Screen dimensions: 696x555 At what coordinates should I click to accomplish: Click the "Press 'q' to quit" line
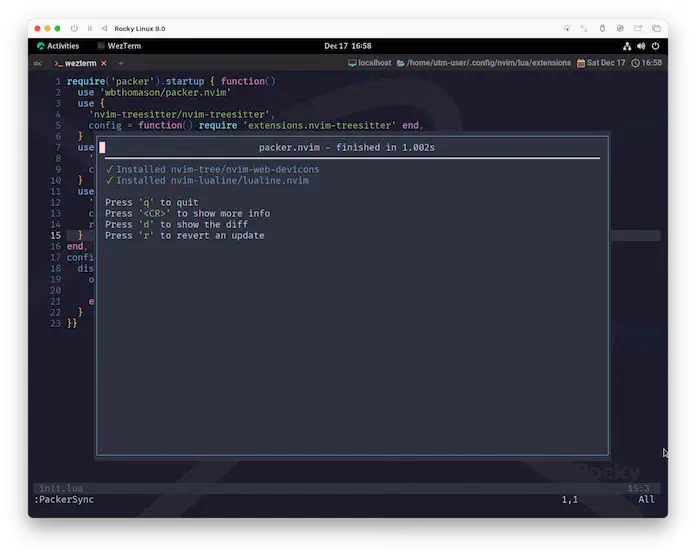pos(152,202)
